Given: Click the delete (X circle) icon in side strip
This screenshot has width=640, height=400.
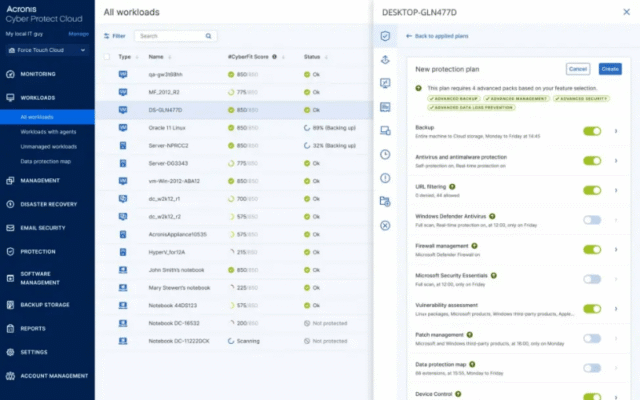Looking at the screenshot, I should point(385,225).
